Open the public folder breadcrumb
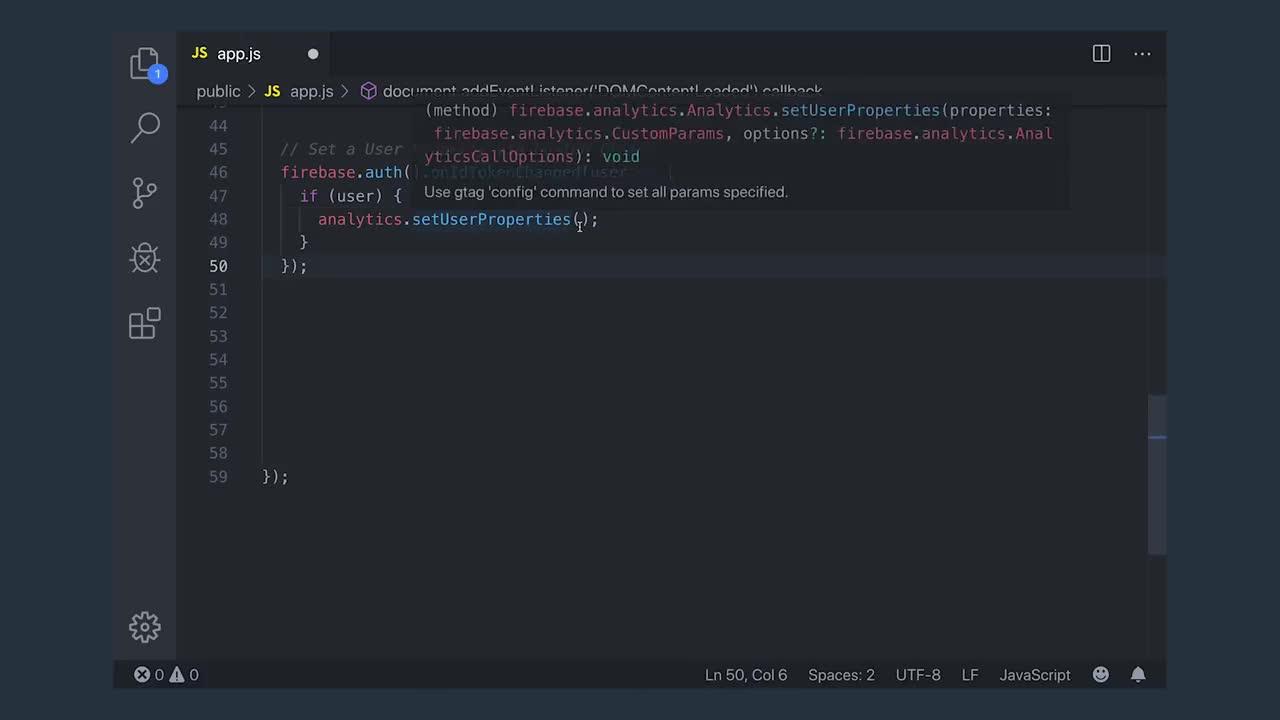This screenshot has height=720, width=1280. point(218,91)
